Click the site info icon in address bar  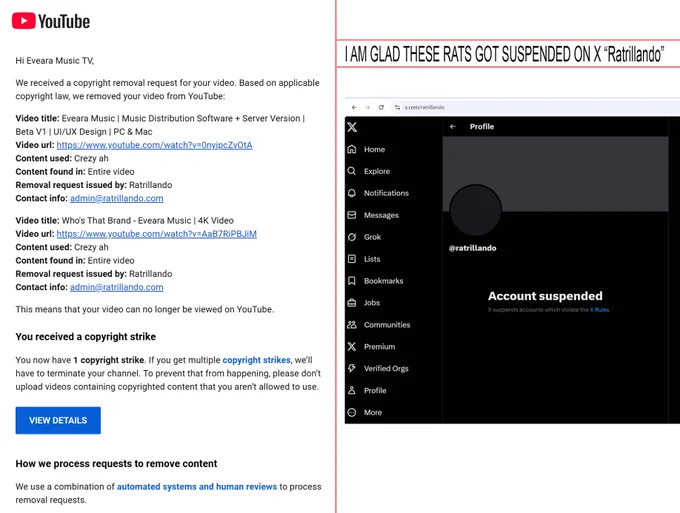pyautogui.click(x=397, y=107)
